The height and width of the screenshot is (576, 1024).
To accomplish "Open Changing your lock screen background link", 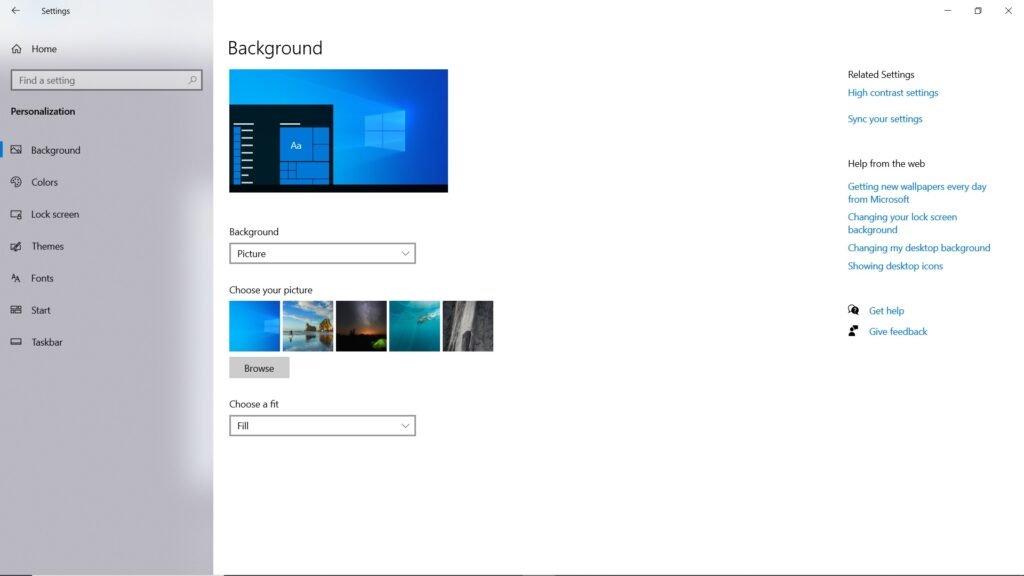I will tap(902, 223).
